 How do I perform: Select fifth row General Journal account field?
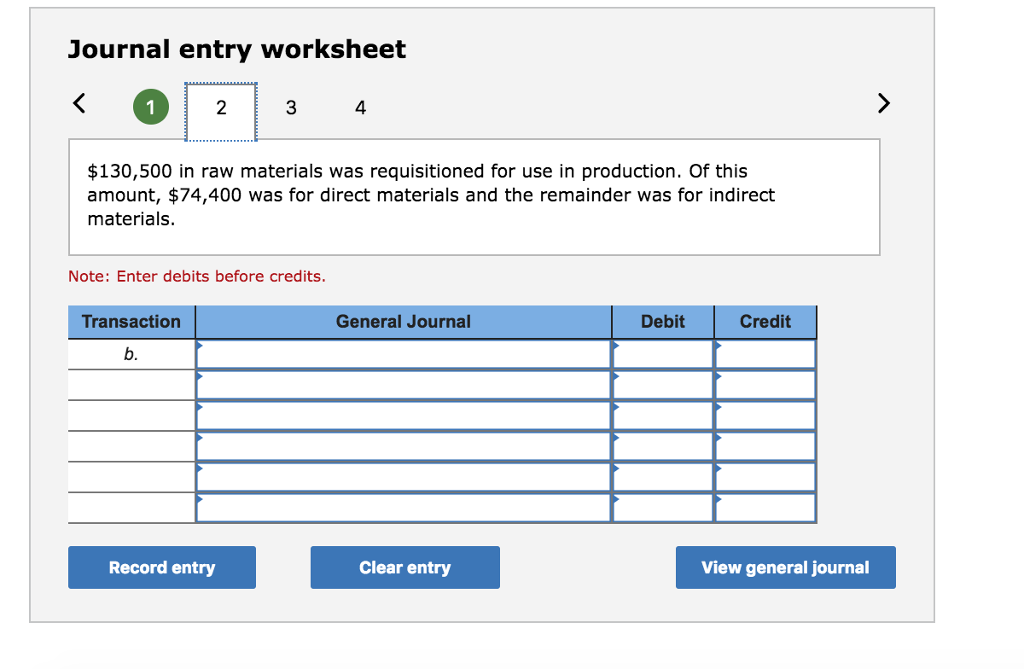tap(404, 477)
